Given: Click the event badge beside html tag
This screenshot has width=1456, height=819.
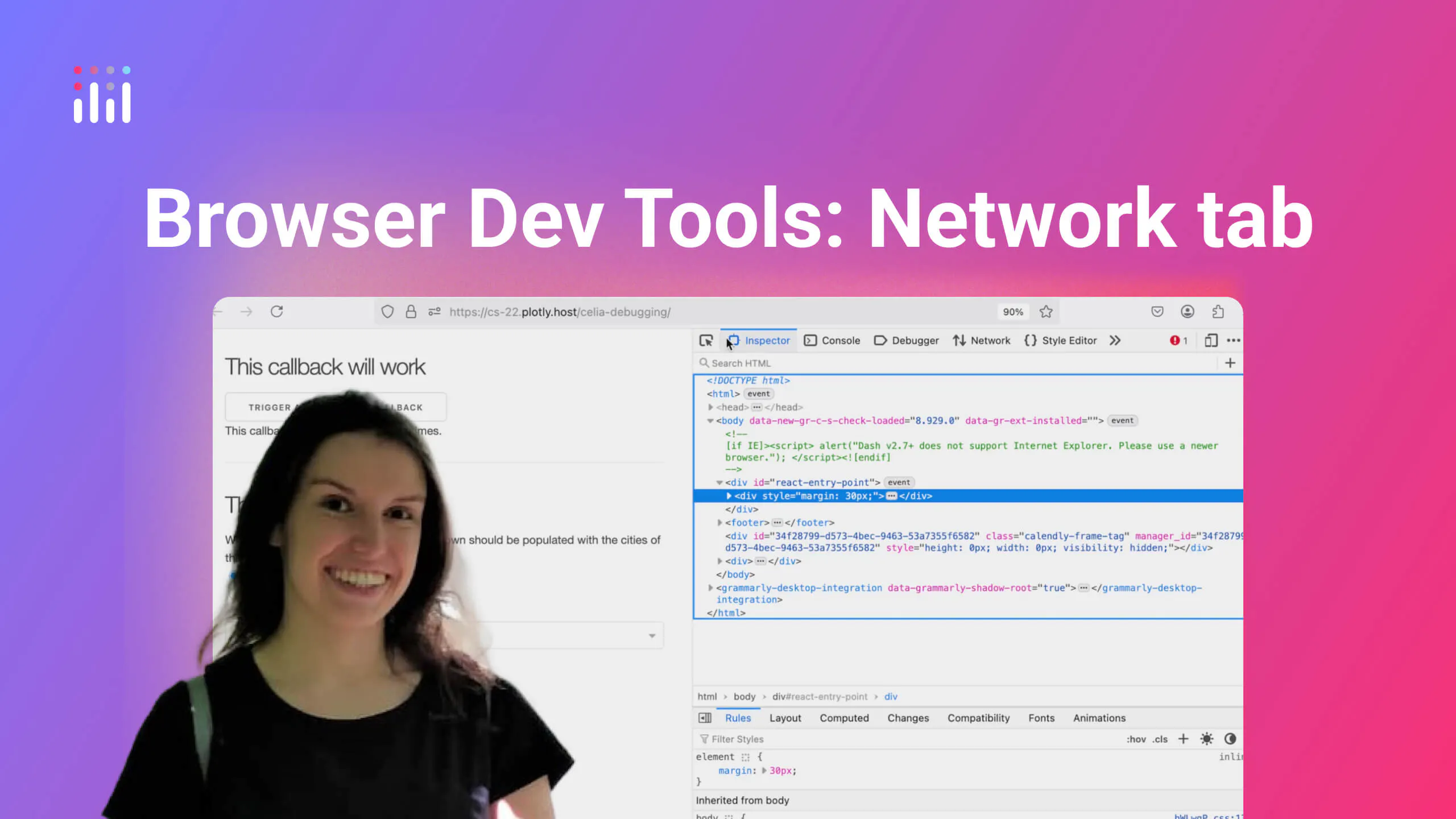Looking at the screenshot, I should pos(759,394).
